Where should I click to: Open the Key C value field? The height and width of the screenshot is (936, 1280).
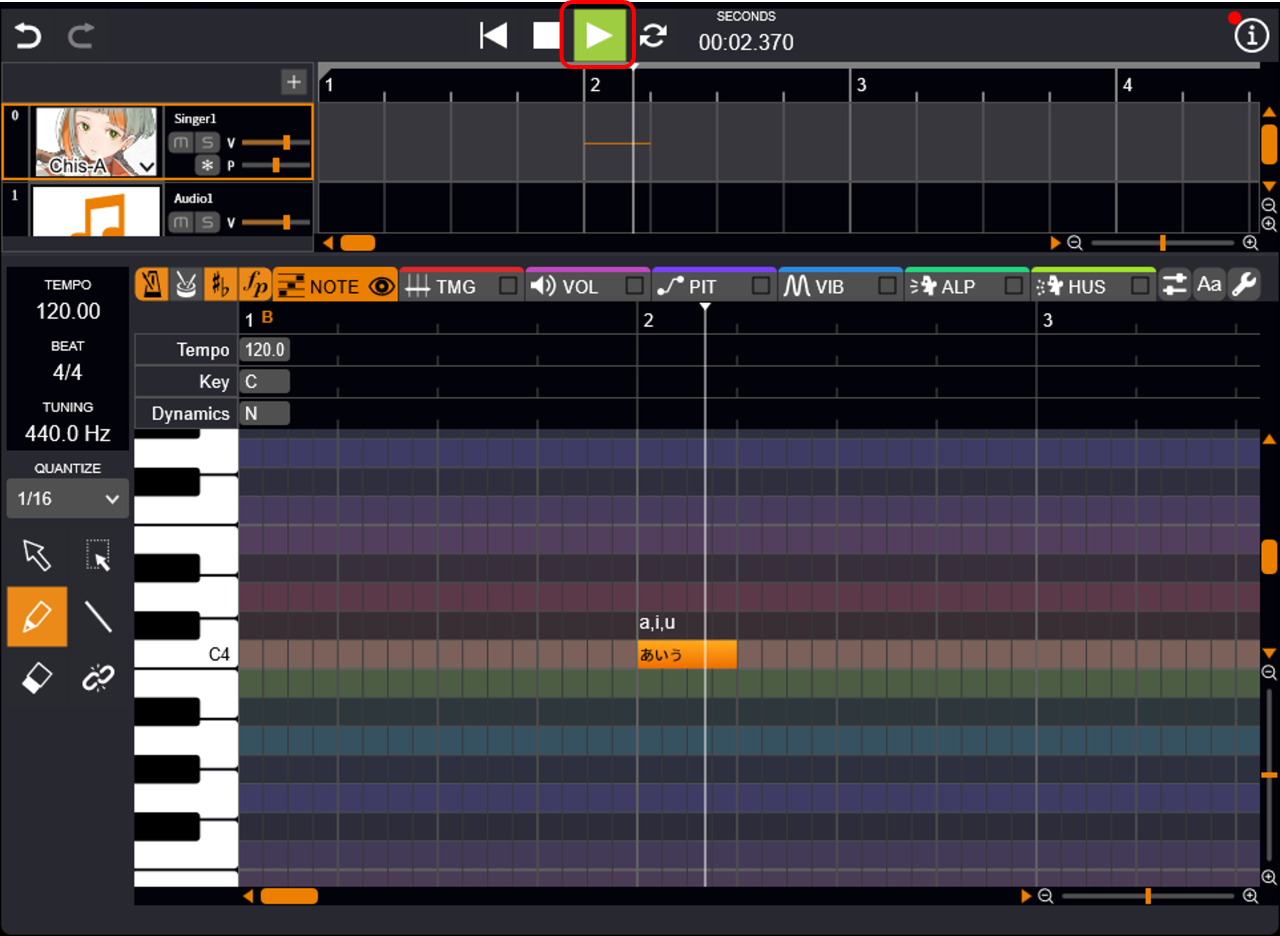[264, 382]
